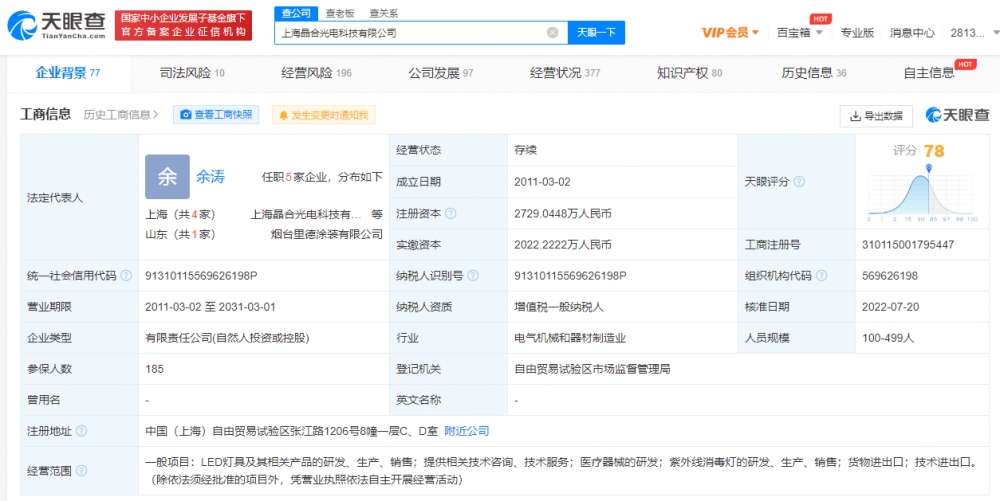This screenshot has width=1000, height=501.
Task: Switch to 企业背景 tab
Action: 68,73
